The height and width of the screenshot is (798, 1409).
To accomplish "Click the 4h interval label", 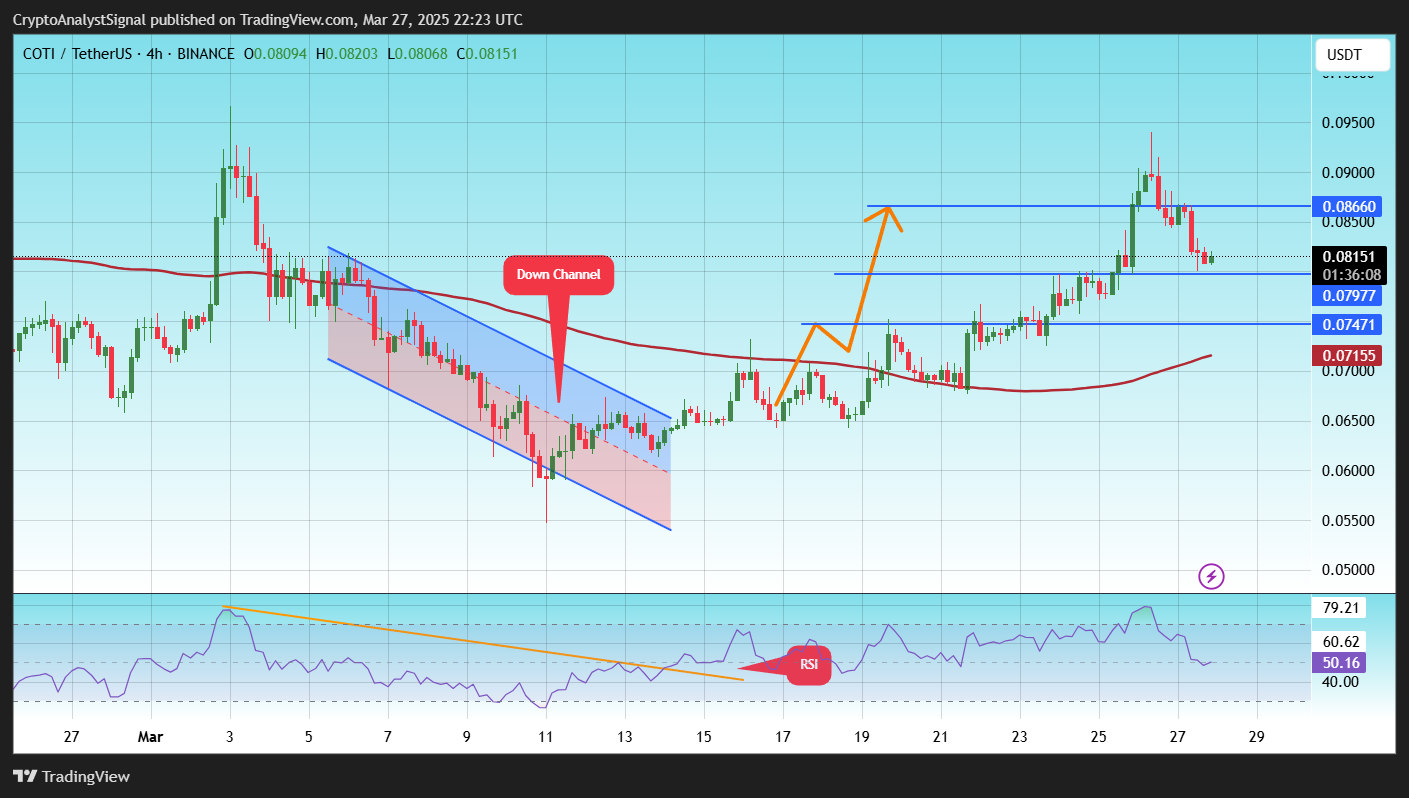I will pyautogui.click(x=154, y=54).
